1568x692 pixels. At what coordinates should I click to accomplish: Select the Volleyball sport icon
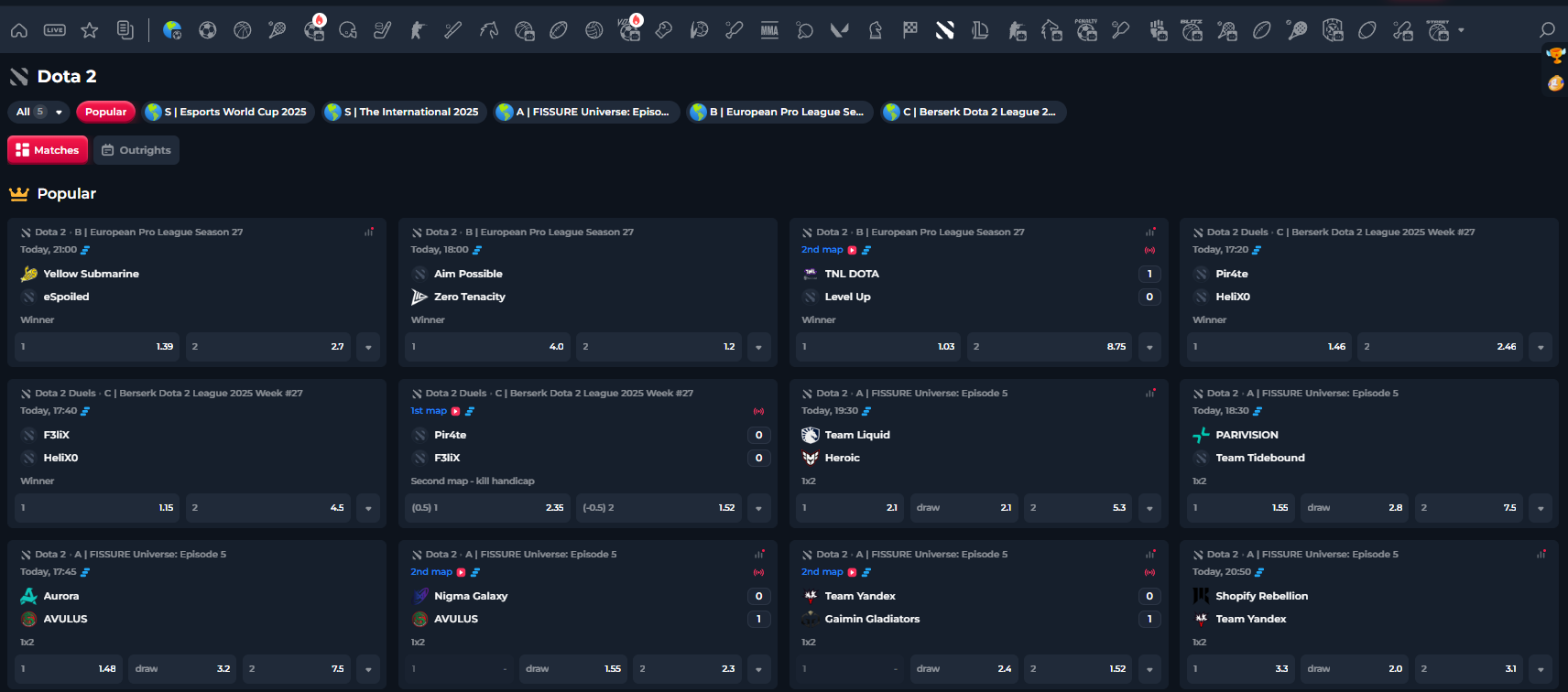click(594, 30)
